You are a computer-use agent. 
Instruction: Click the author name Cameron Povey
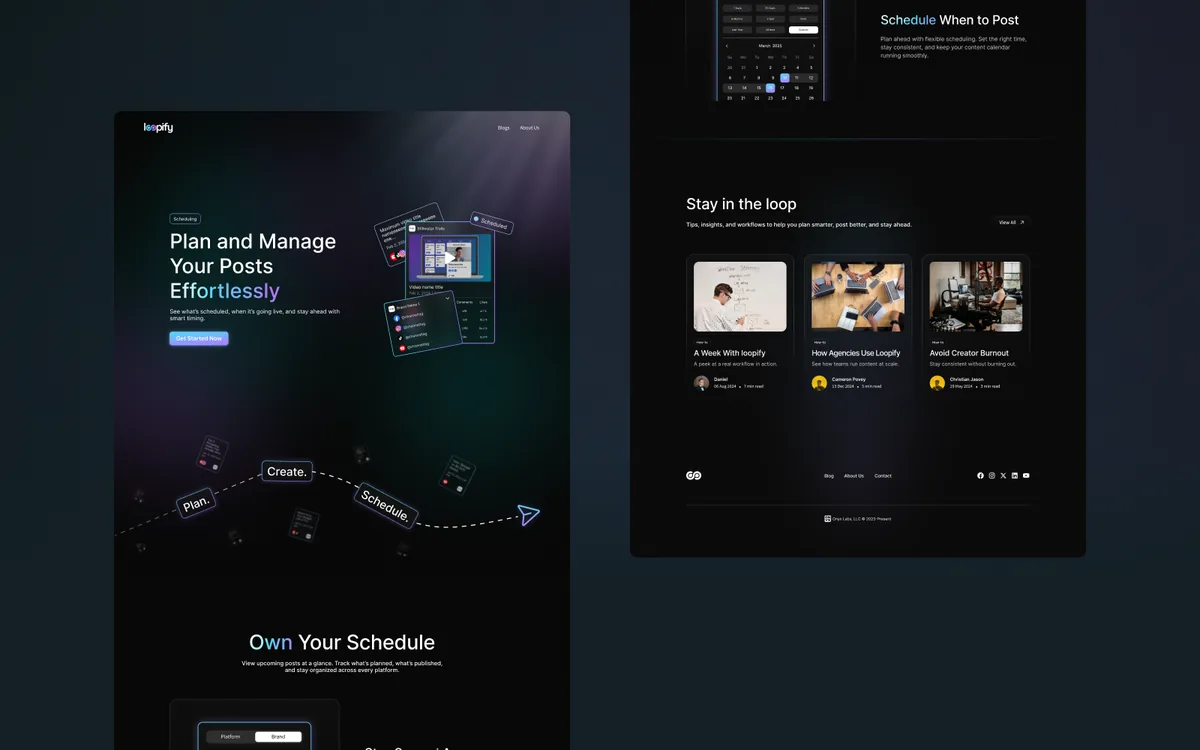(849, 379)
